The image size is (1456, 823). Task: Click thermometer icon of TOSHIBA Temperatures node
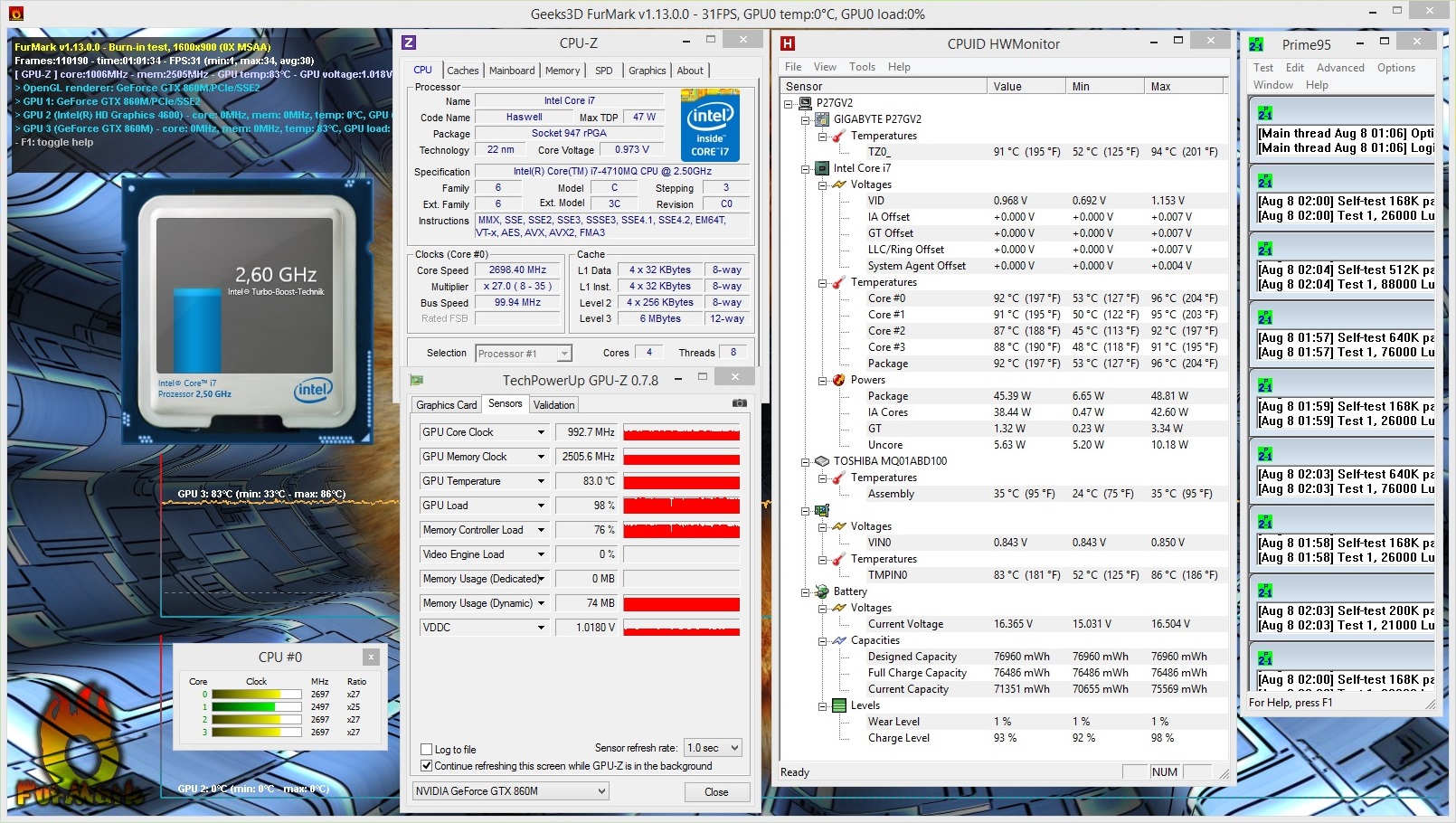pyautogui.click(x=838, y=478)
